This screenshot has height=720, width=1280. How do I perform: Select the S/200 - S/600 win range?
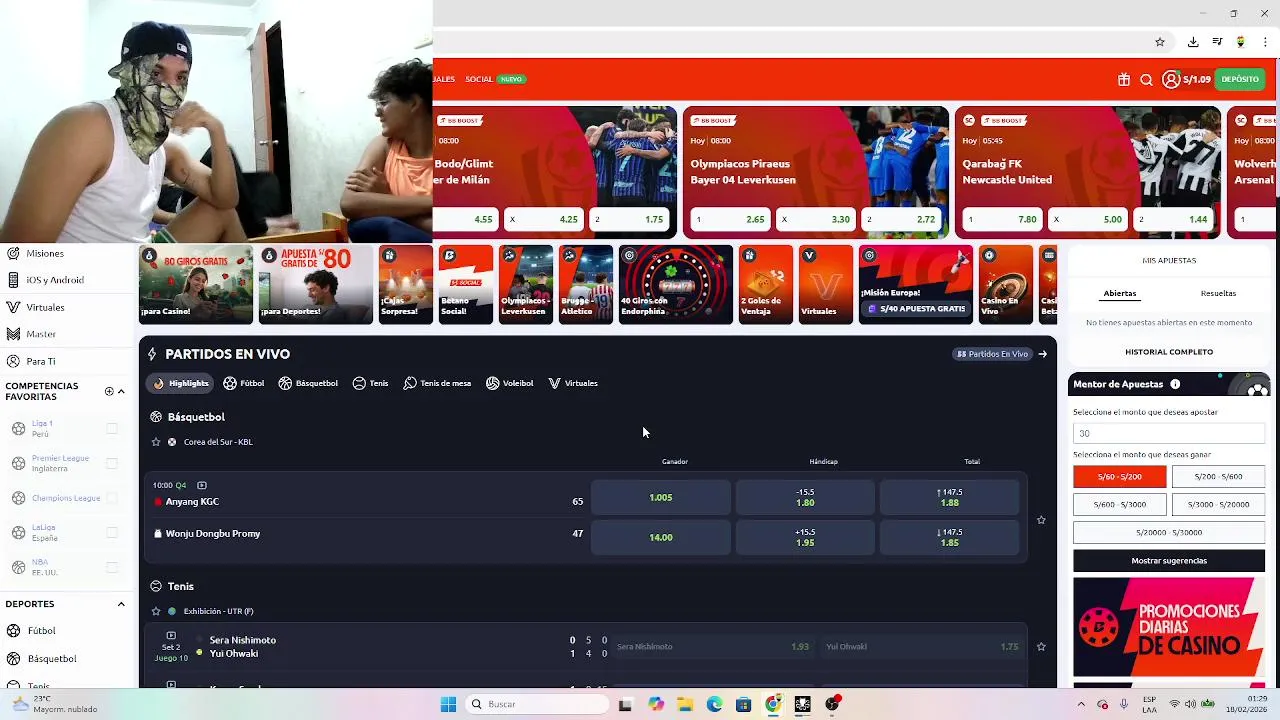1218,477
